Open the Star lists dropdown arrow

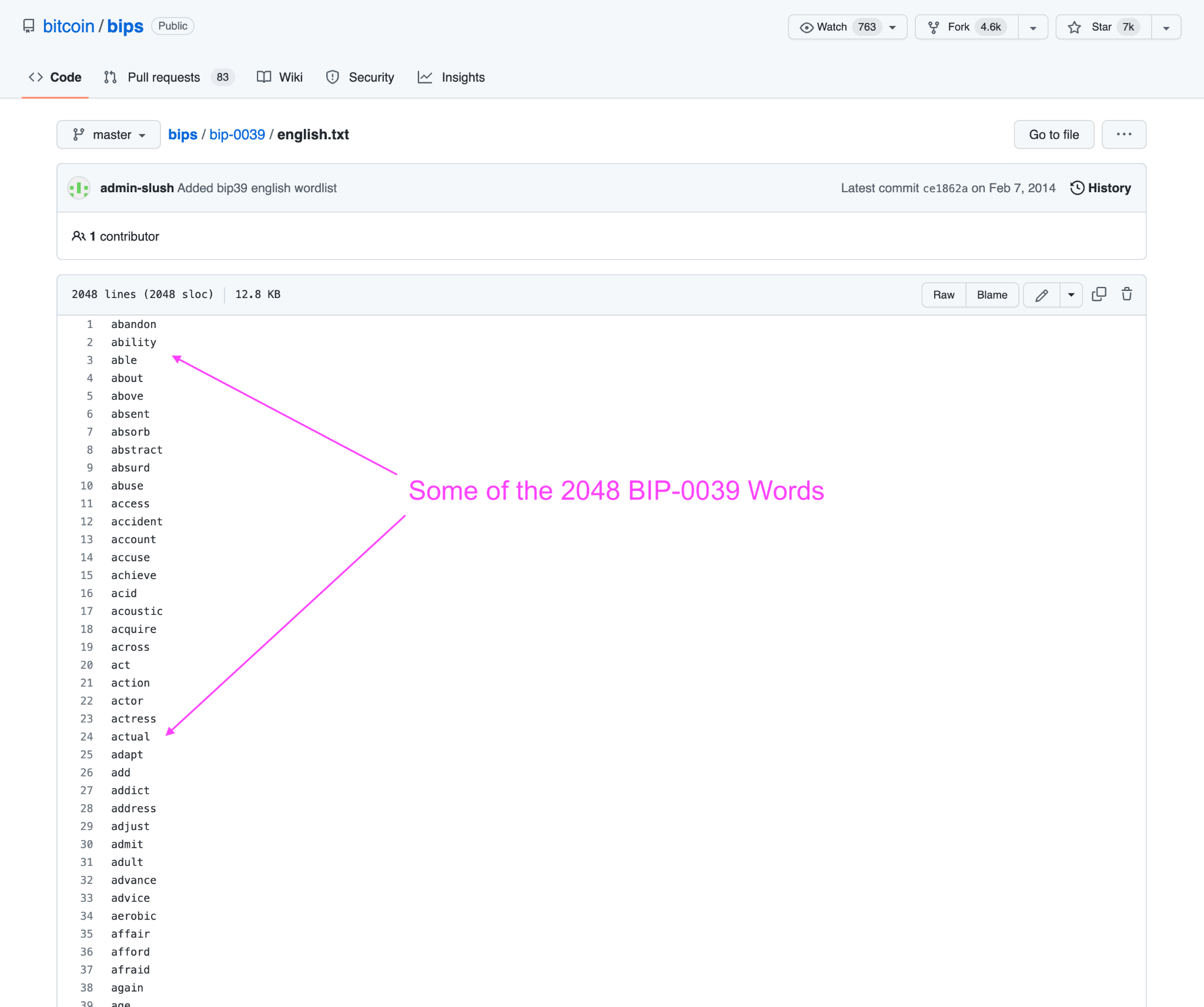pos(1166,27)
